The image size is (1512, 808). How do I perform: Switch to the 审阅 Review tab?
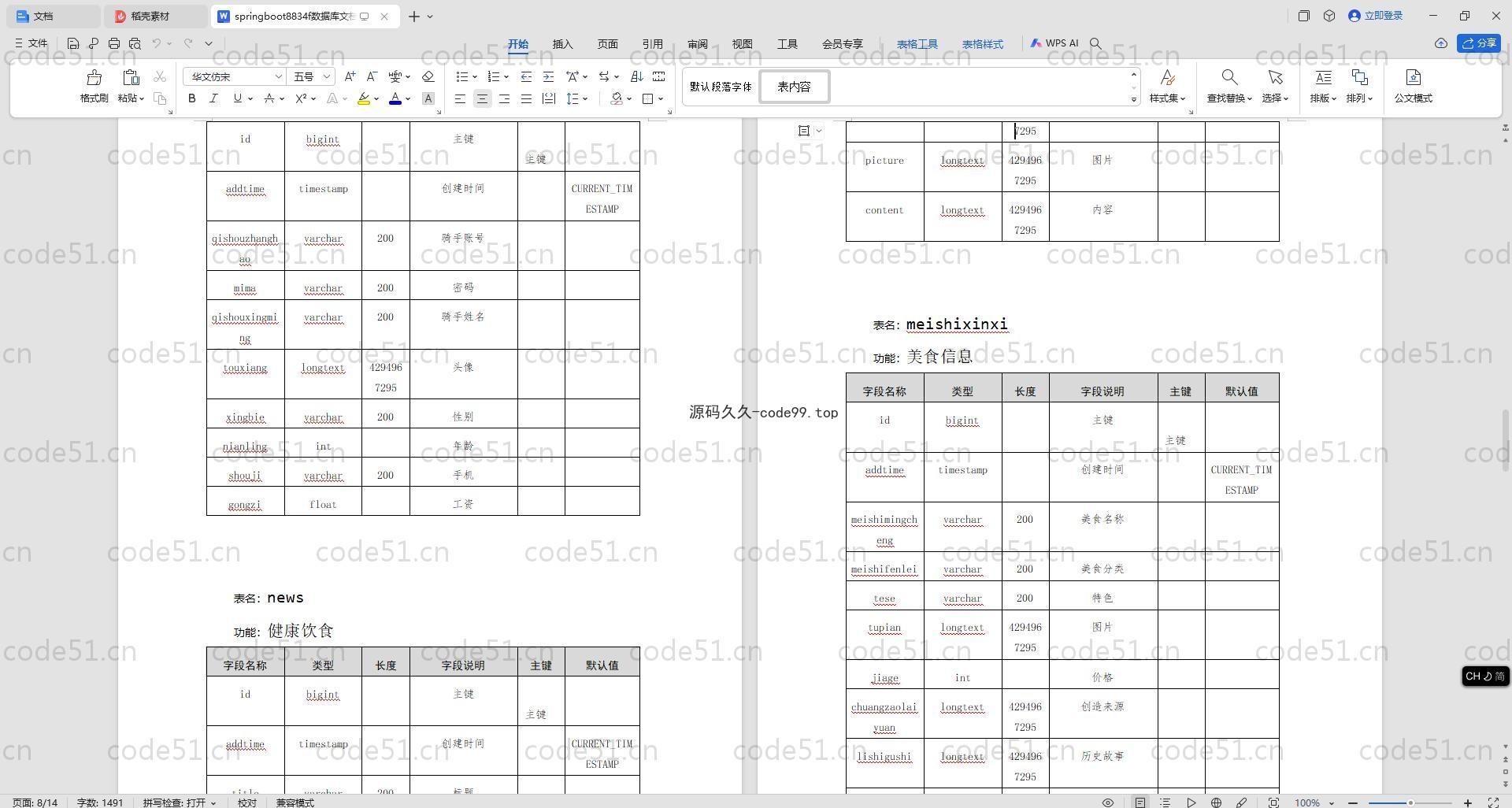coord(697,44)
